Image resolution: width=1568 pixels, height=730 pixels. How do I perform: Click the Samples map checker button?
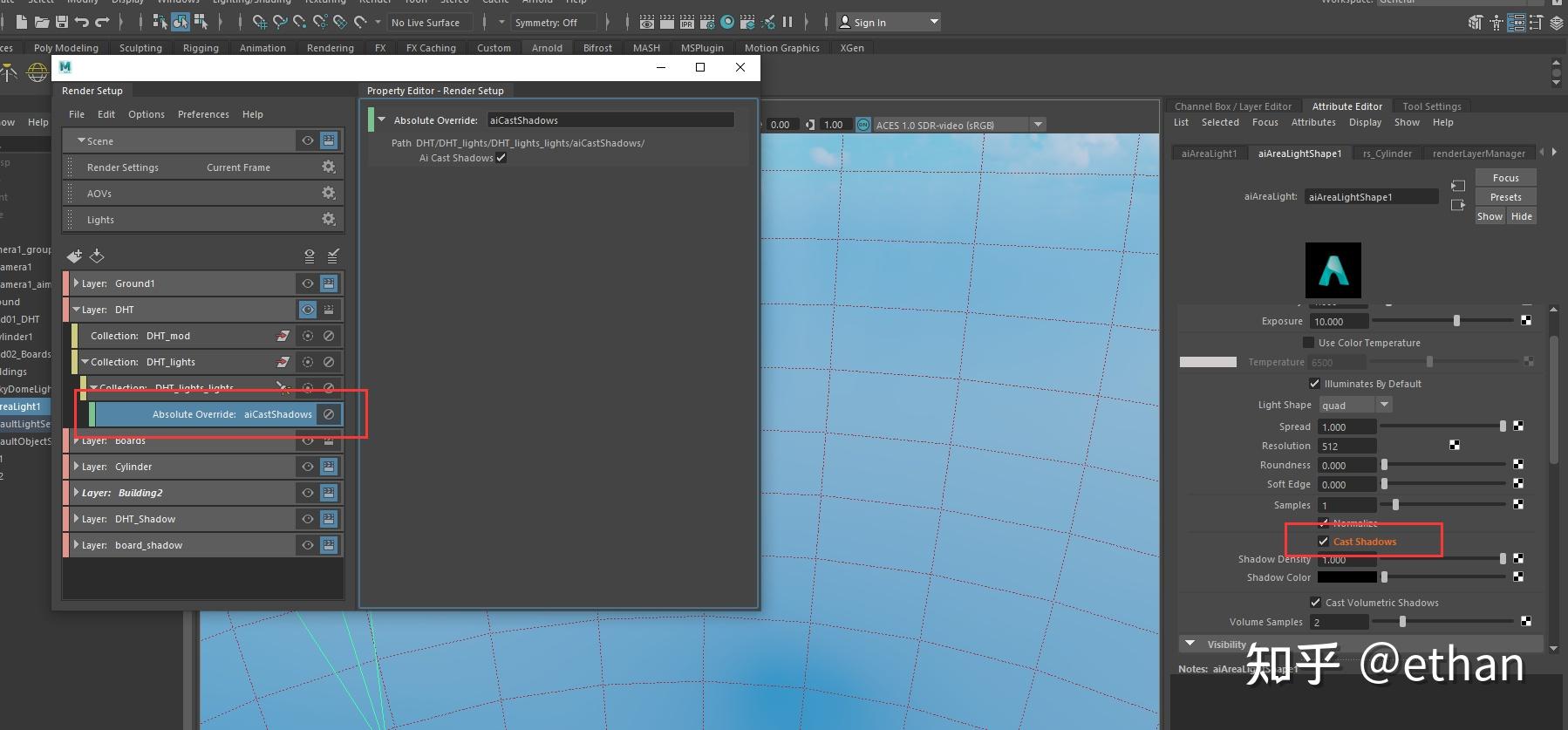1518,504
